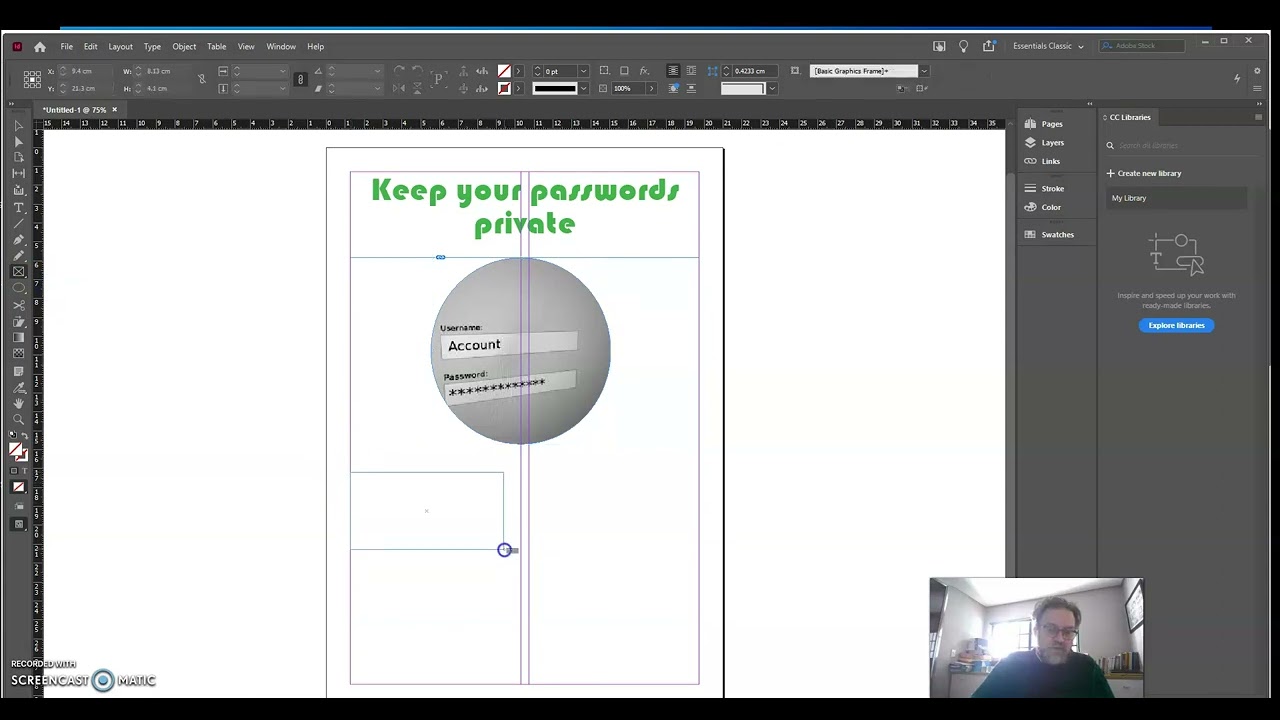
Task: Open the Links panel
Action: 1042,161
